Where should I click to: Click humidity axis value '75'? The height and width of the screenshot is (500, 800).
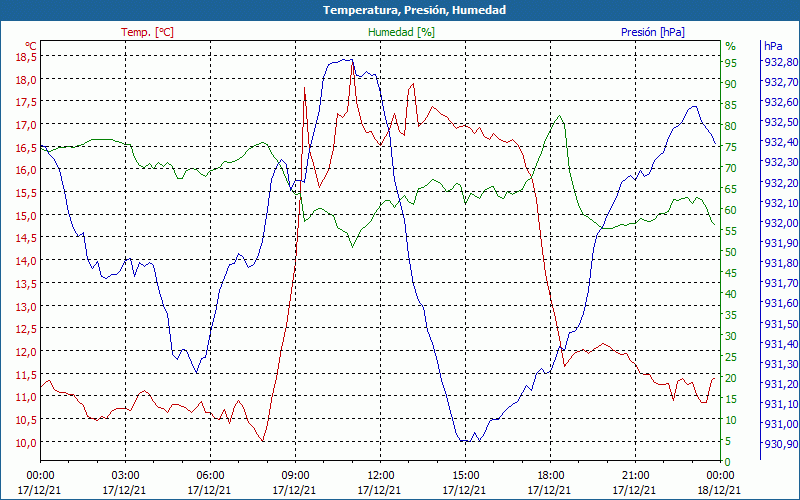(731, 147)
